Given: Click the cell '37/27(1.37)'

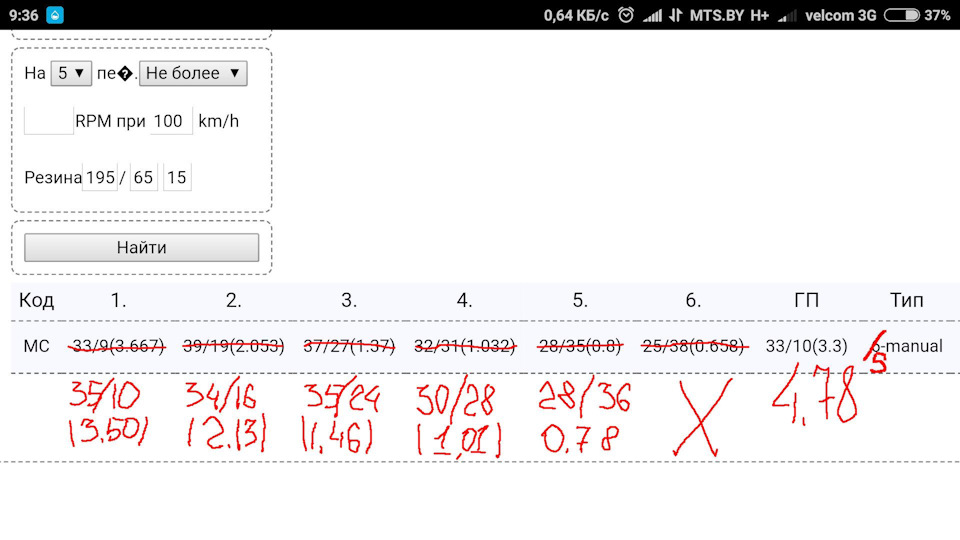Looking at the screenshot, I should (349, 347).
